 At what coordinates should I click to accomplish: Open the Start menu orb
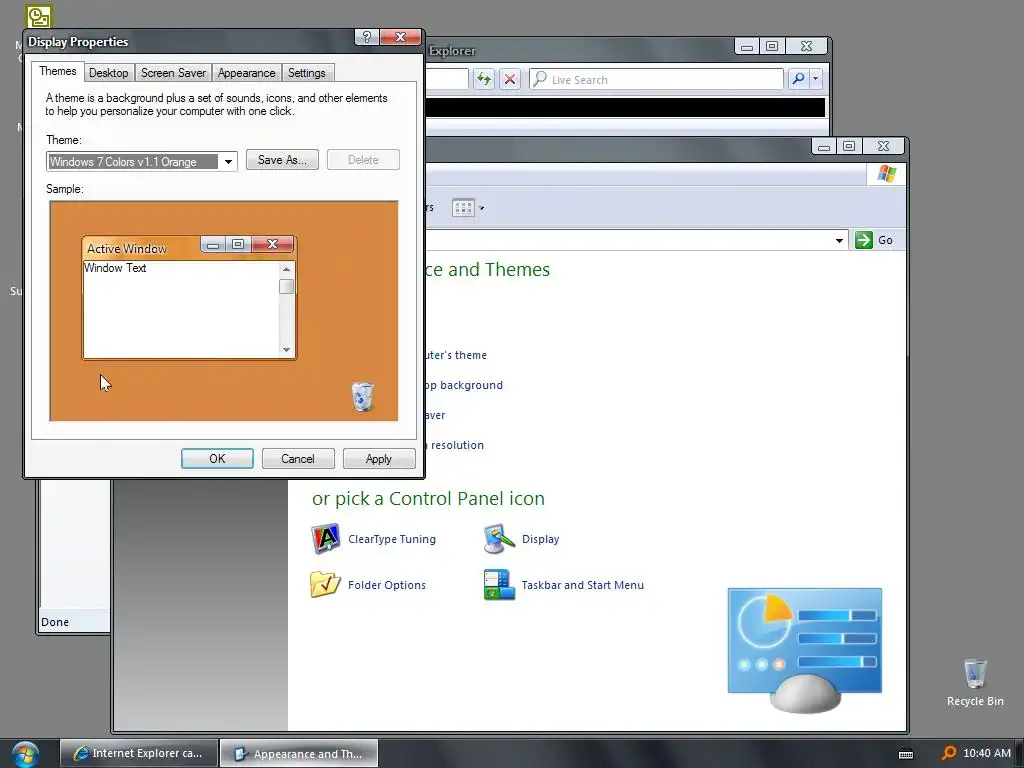(x=25, y=754)
